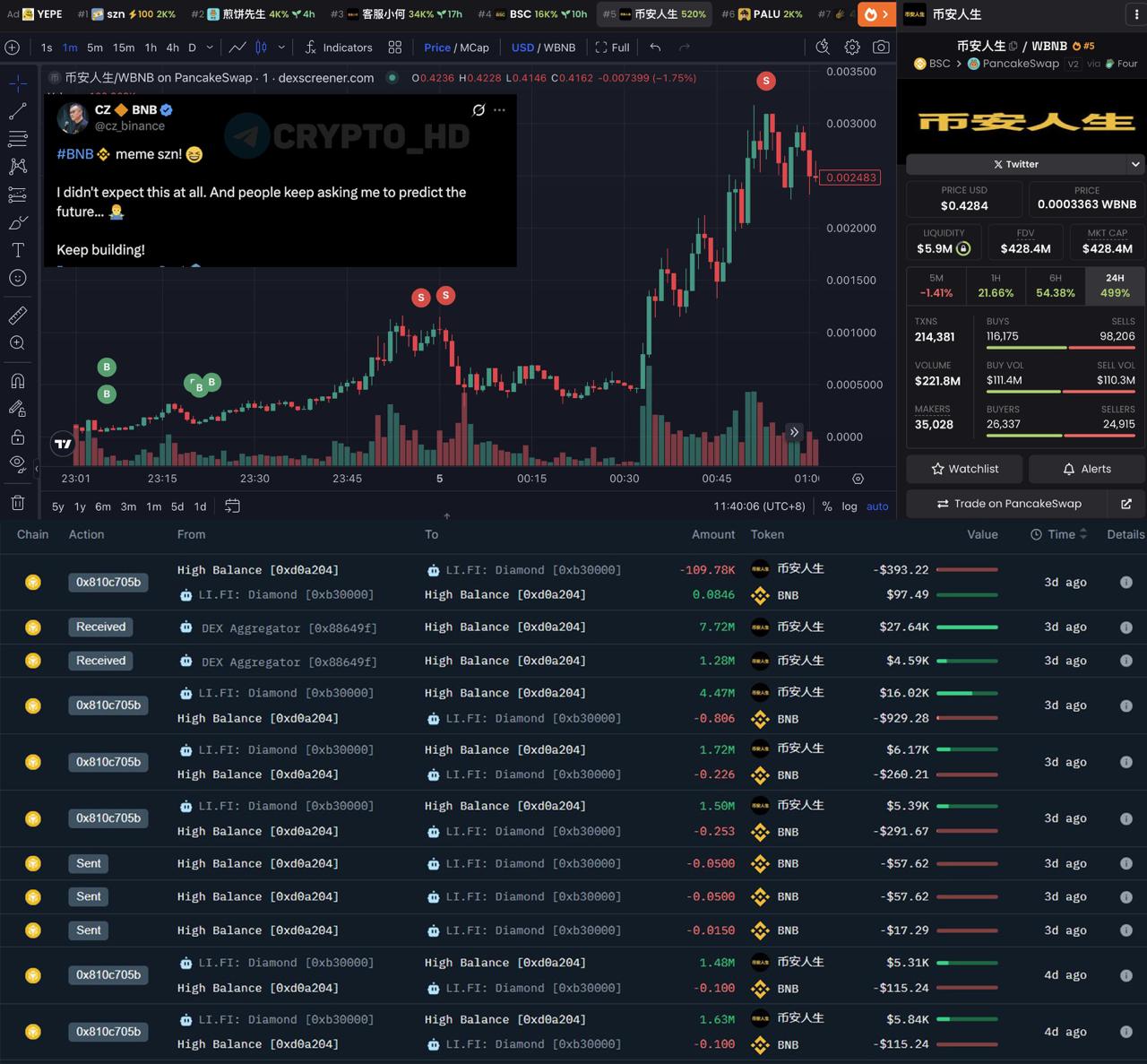Screen dimensions: 1147x1064
Task: Expand the timeframe intervals dropdown
Action: coord(210,48)
